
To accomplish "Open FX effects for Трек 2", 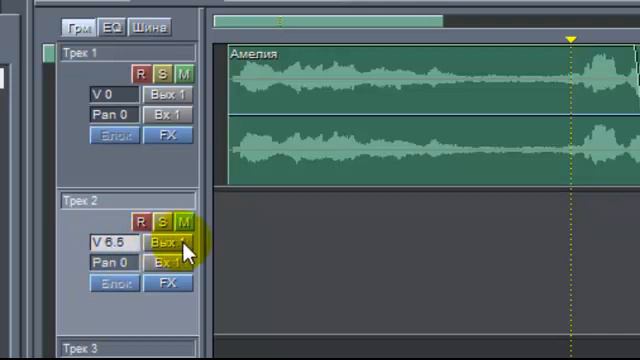I will tap(168, 283).
